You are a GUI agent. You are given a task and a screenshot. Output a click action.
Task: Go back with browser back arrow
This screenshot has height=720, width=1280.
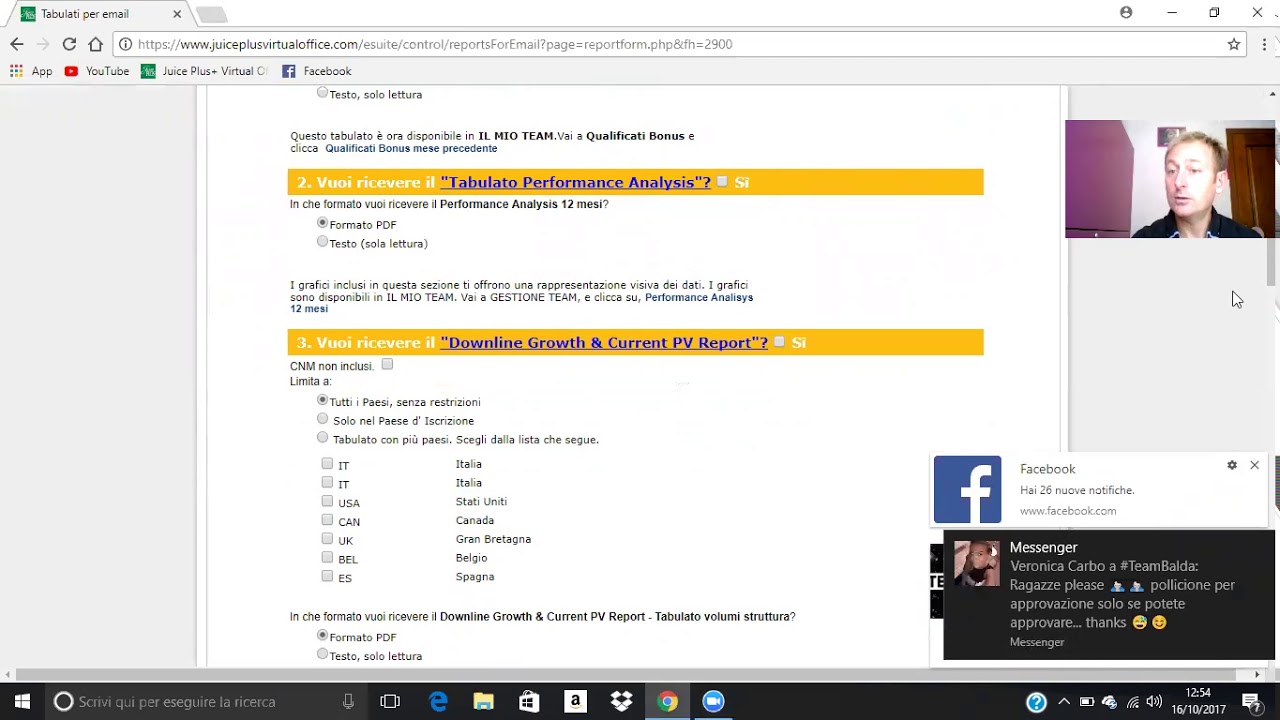(x=16, y=44)
